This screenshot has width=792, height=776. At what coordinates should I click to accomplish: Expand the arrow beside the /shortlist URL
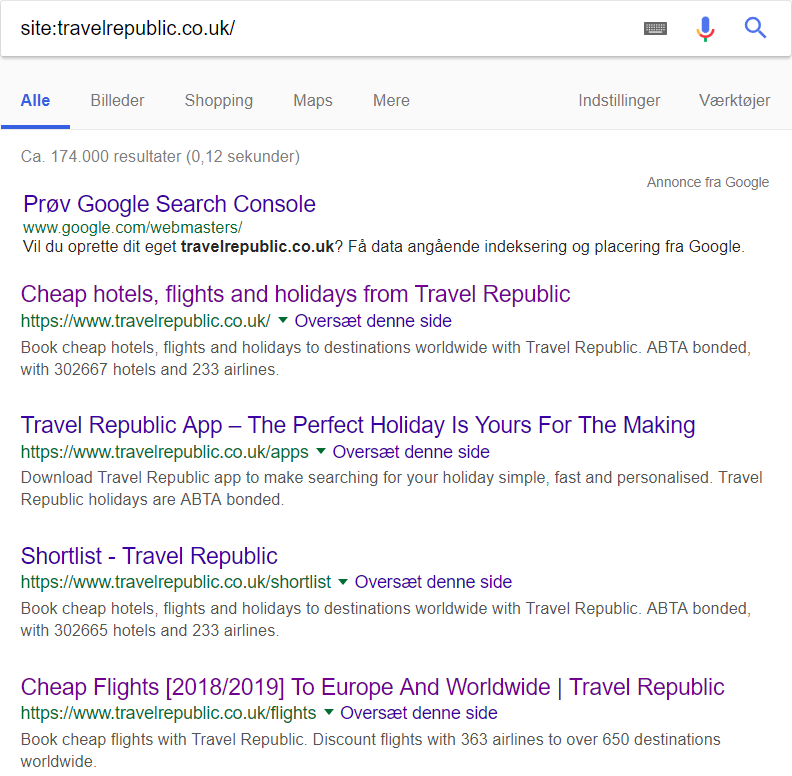pyautogui.click(x=343, y=582)
